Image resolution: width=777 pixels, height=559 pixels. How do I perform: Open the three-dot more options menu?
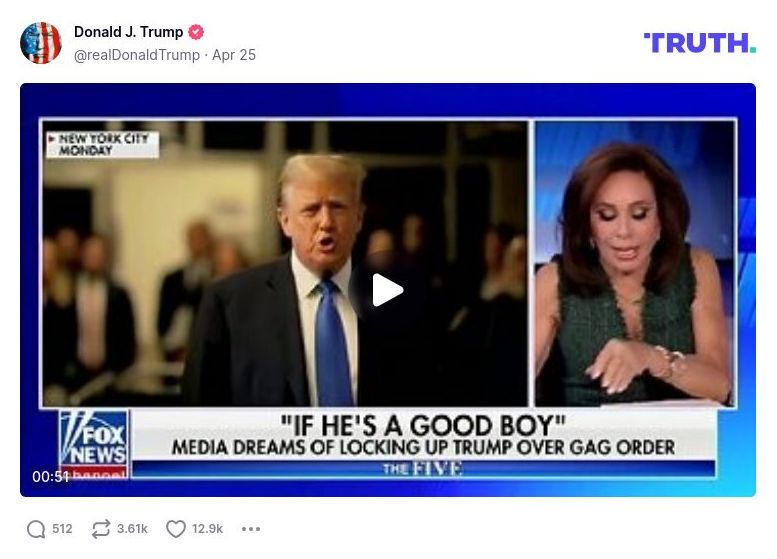(251, 529)
